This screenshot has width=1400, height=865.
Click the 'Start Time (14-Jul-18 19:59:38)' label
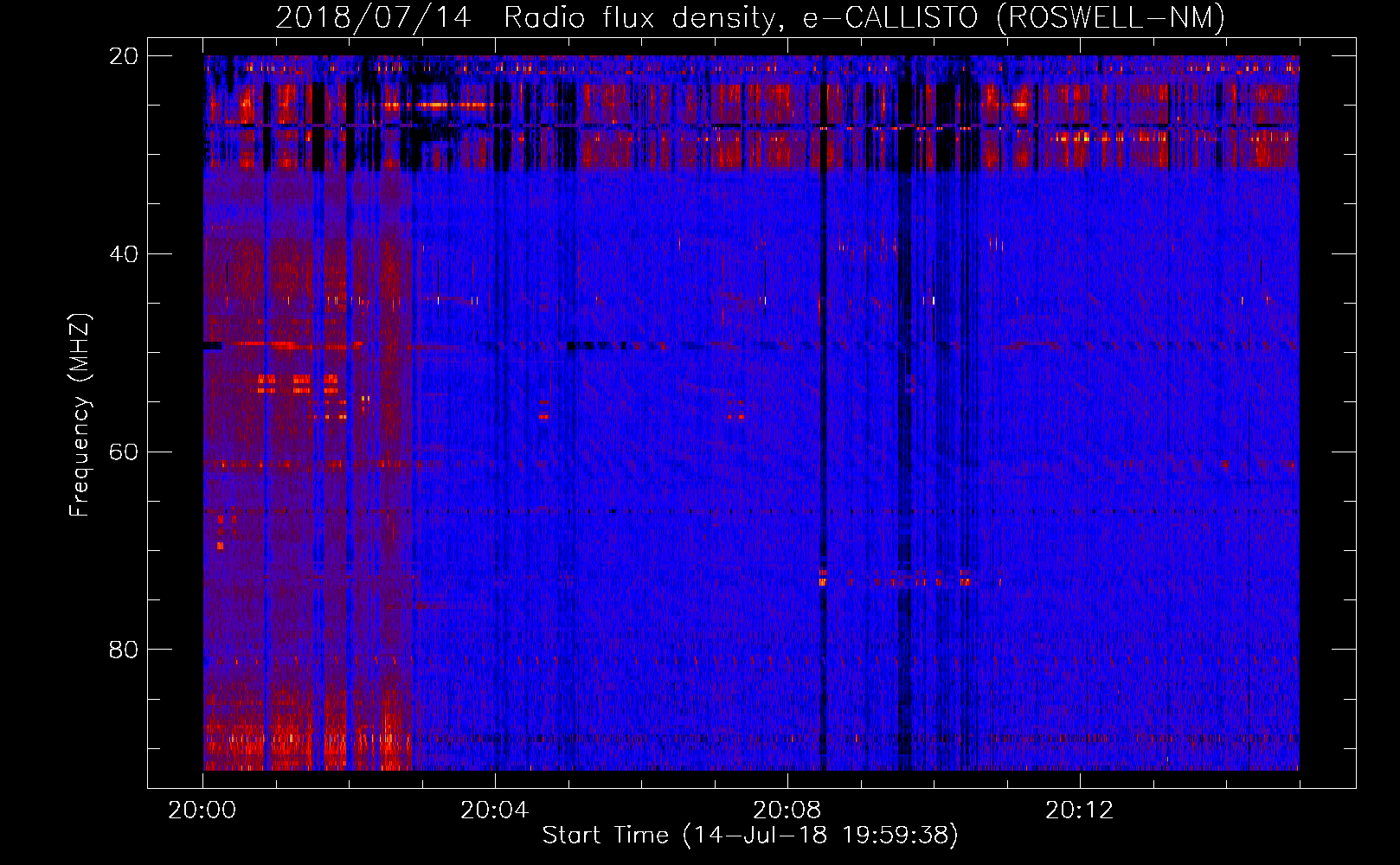coord(750,836)
